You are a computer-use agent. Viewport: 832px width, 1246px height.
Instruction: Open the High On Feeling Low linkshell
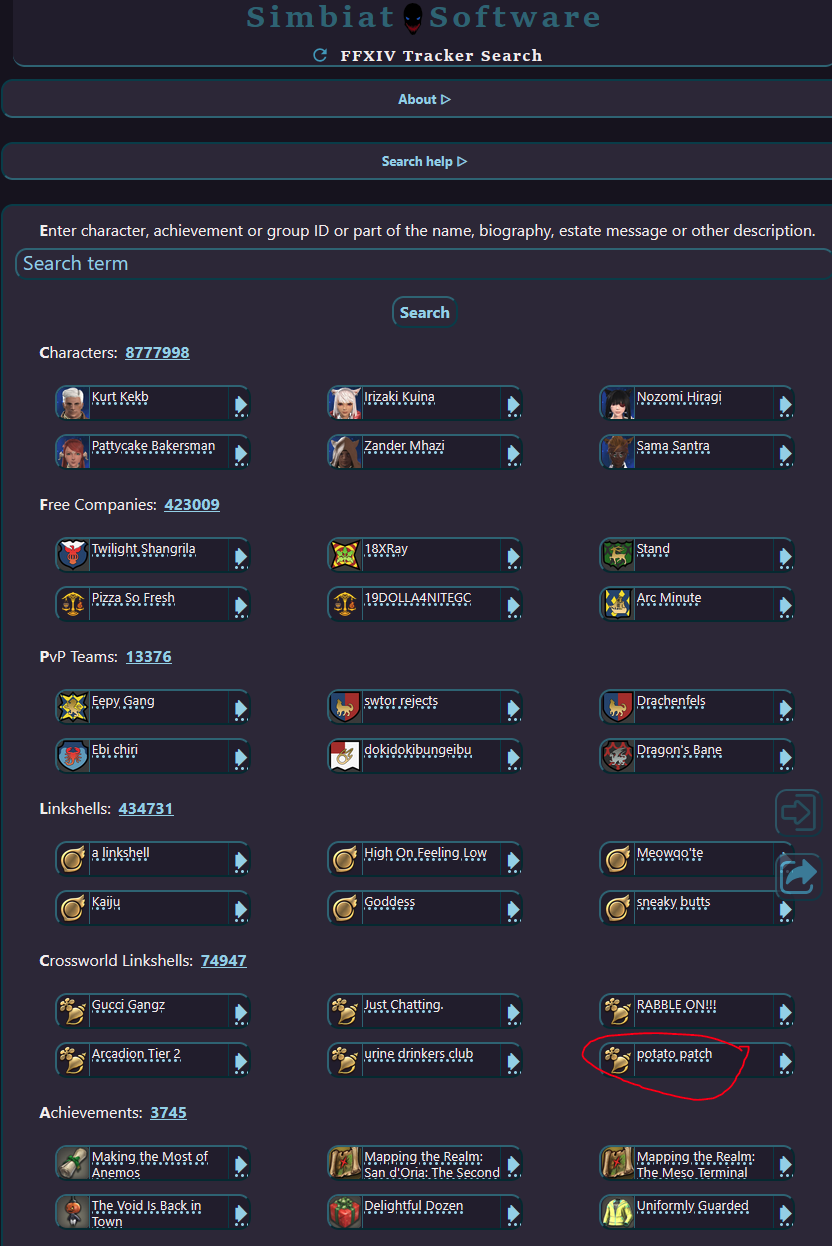click(425, 853)
